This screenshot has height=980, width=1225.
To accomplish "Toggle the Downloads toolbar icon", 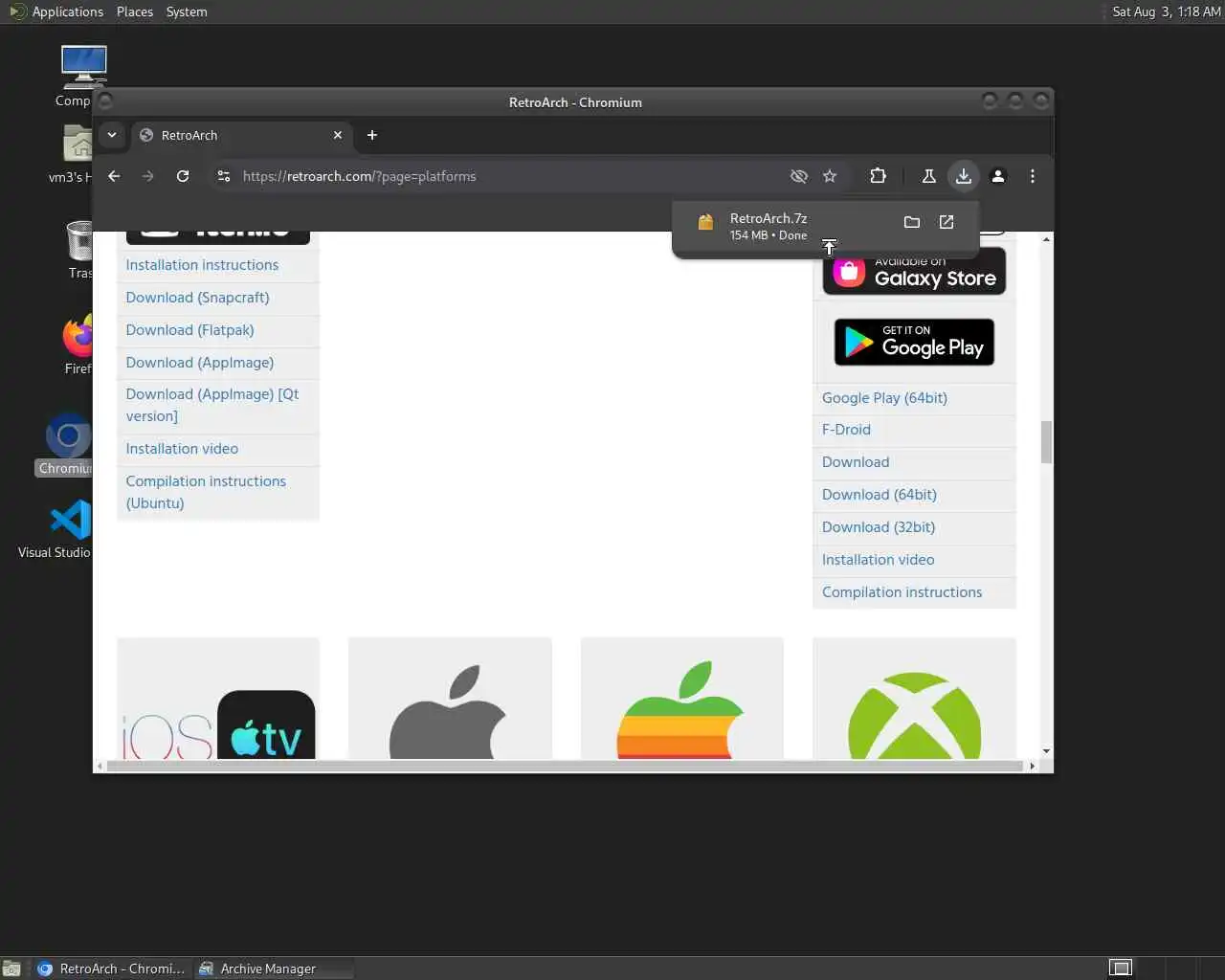I will click(x=964, y=176).
